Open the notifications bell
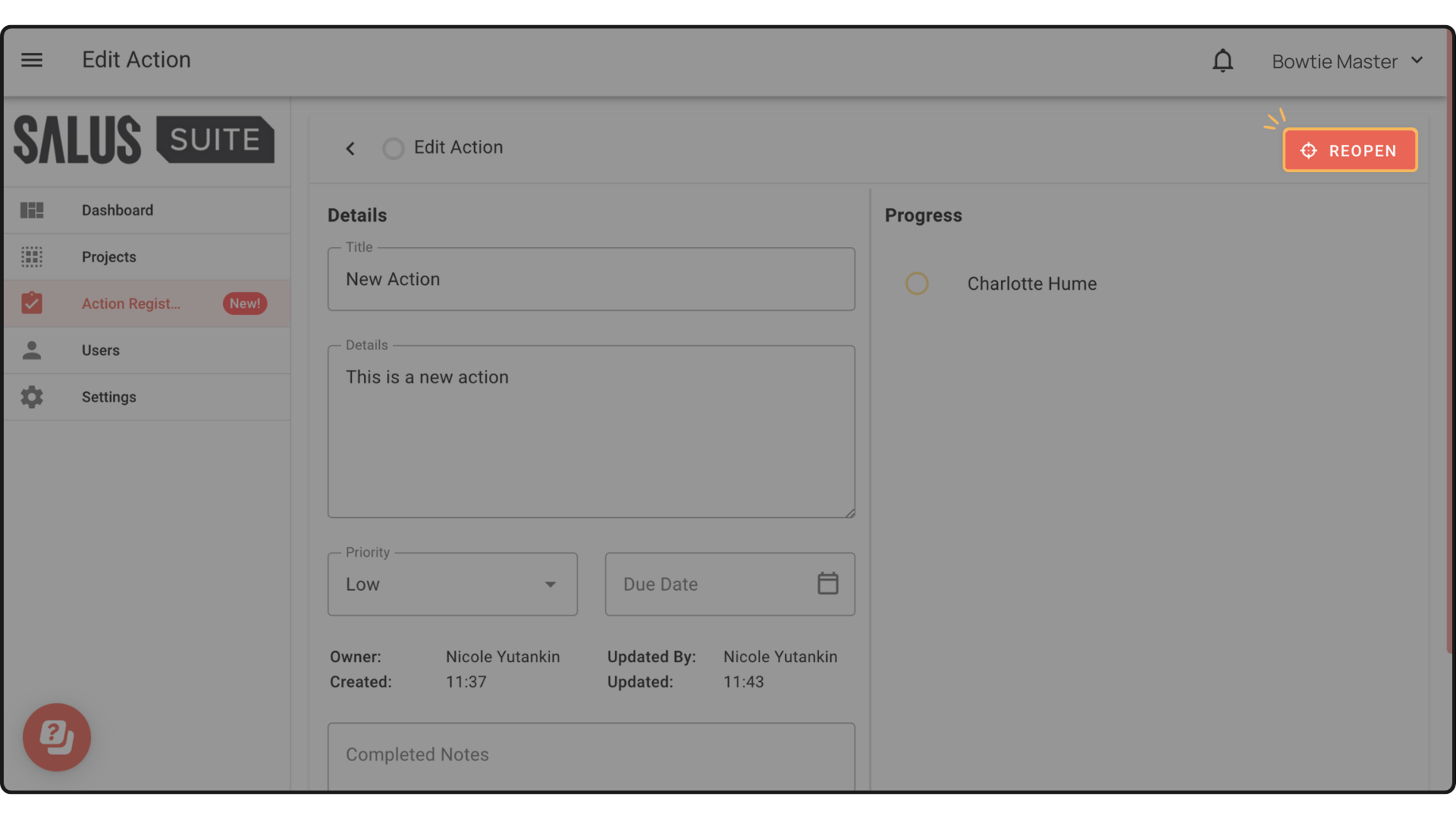 (1222, 61)
